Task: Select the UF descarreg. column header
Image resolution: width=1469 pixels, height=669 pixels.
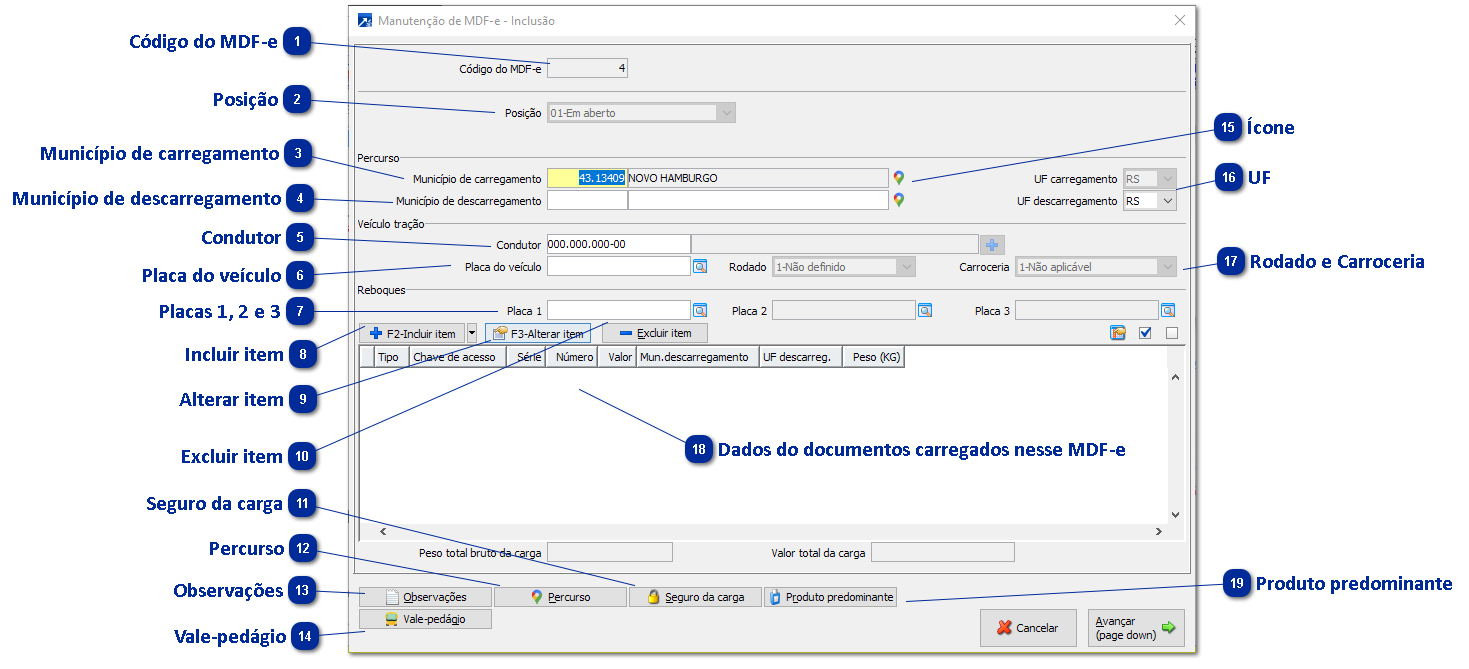Action: click(800, 357)
